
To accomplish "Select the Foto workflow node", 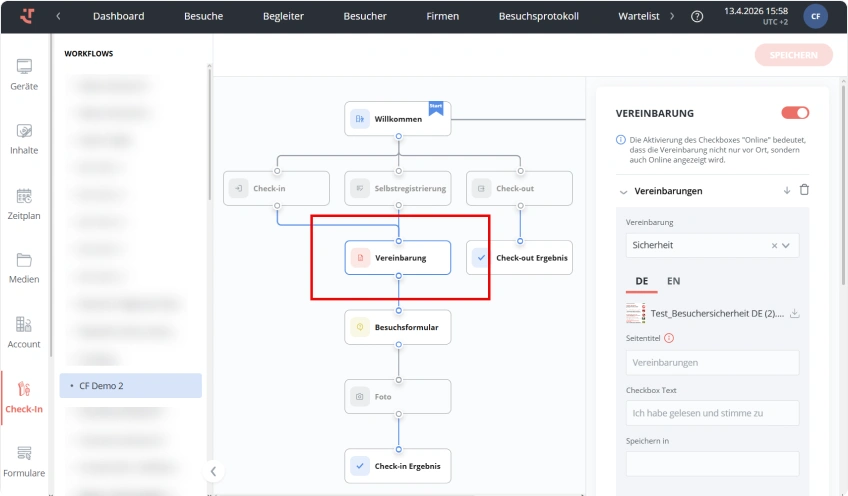I will point(398,396).
